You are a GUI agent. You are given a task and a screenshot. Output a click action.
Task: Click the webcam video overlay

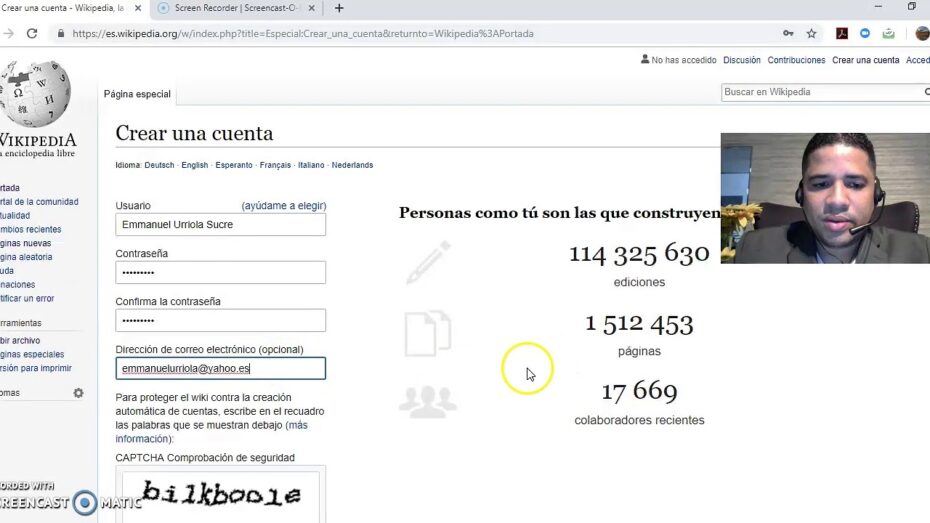(825, 198)
